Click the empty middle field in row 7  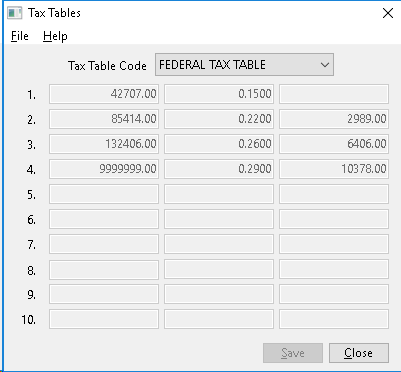click(x=219, y=244)
